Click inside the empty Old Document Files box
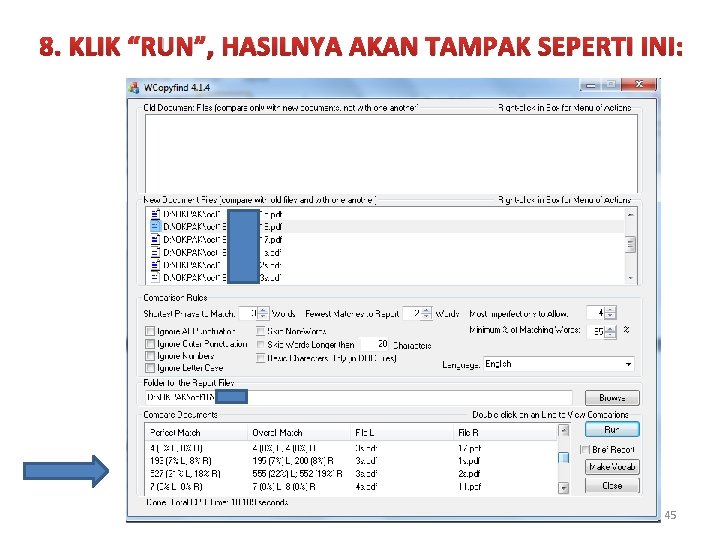 [x=391, y=153]
